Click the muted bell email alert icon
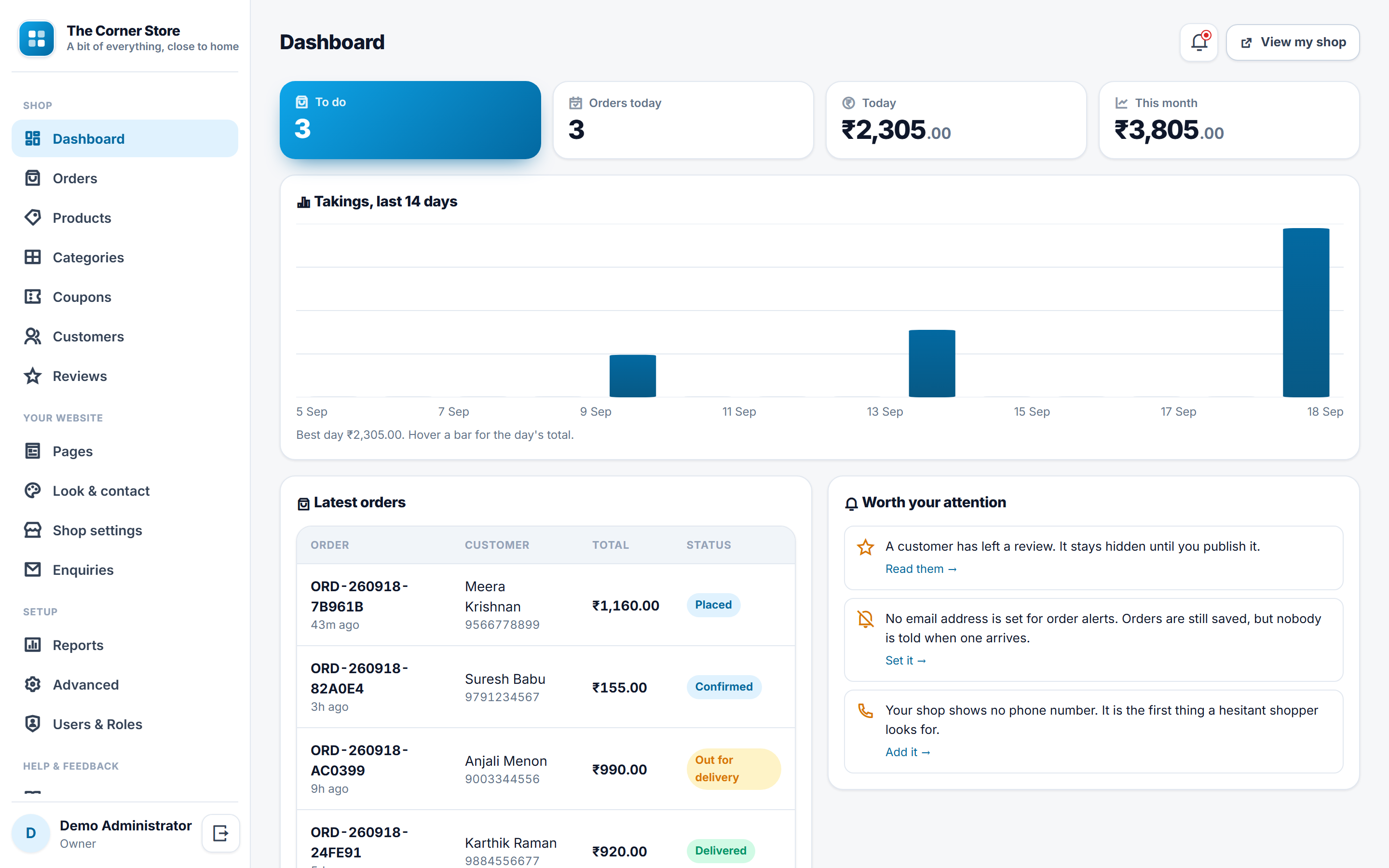1389x868 pixels. (866, 620)
